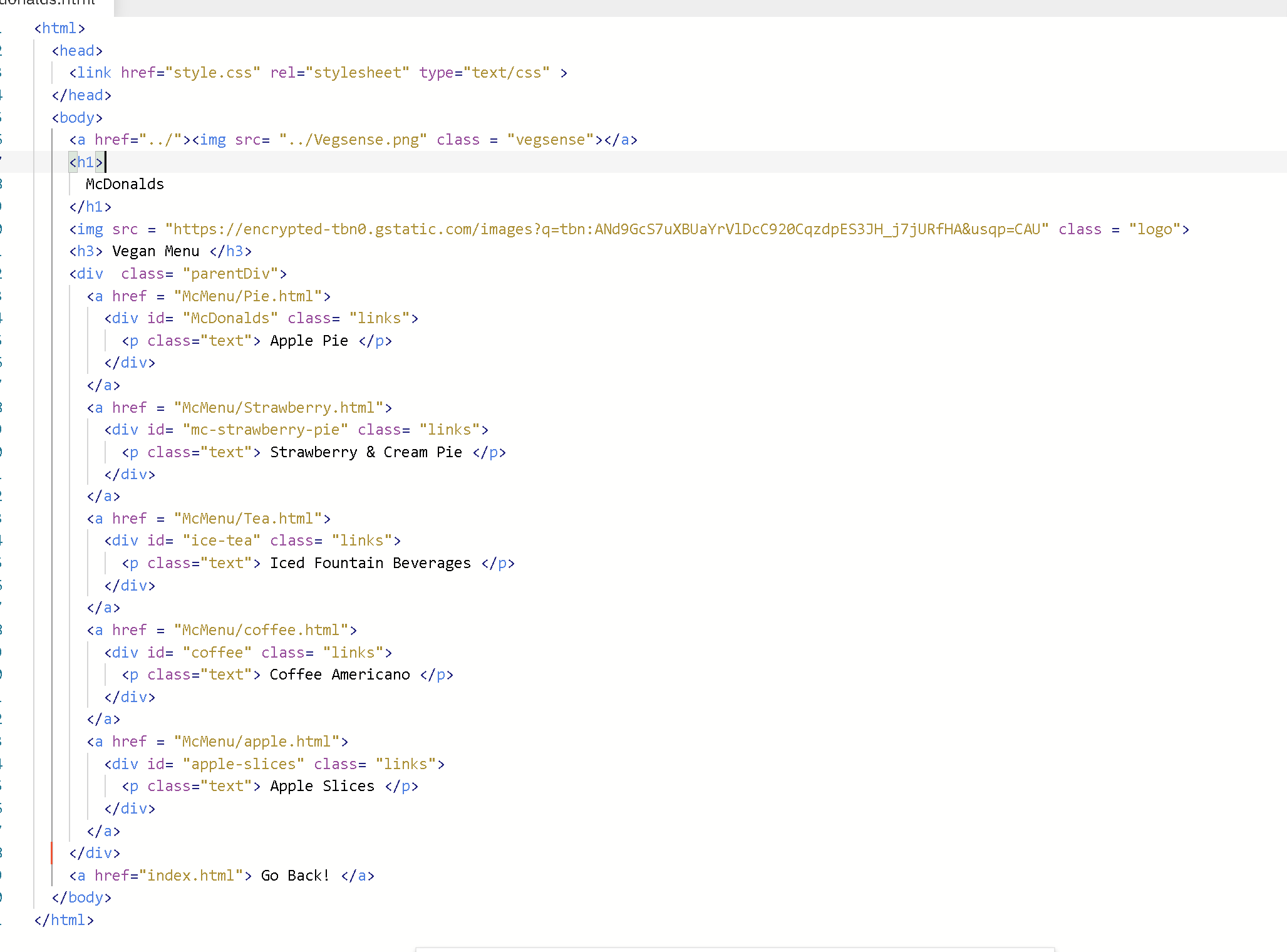This screenshot has width=1287, height=952.
Task: Click the "../Vegsense.png" src string
Action: point(353,140)
